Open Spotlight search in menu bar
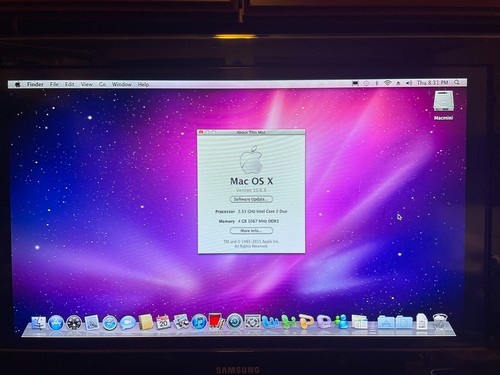This screenshot has width=500, height=375. coord(457,82)
